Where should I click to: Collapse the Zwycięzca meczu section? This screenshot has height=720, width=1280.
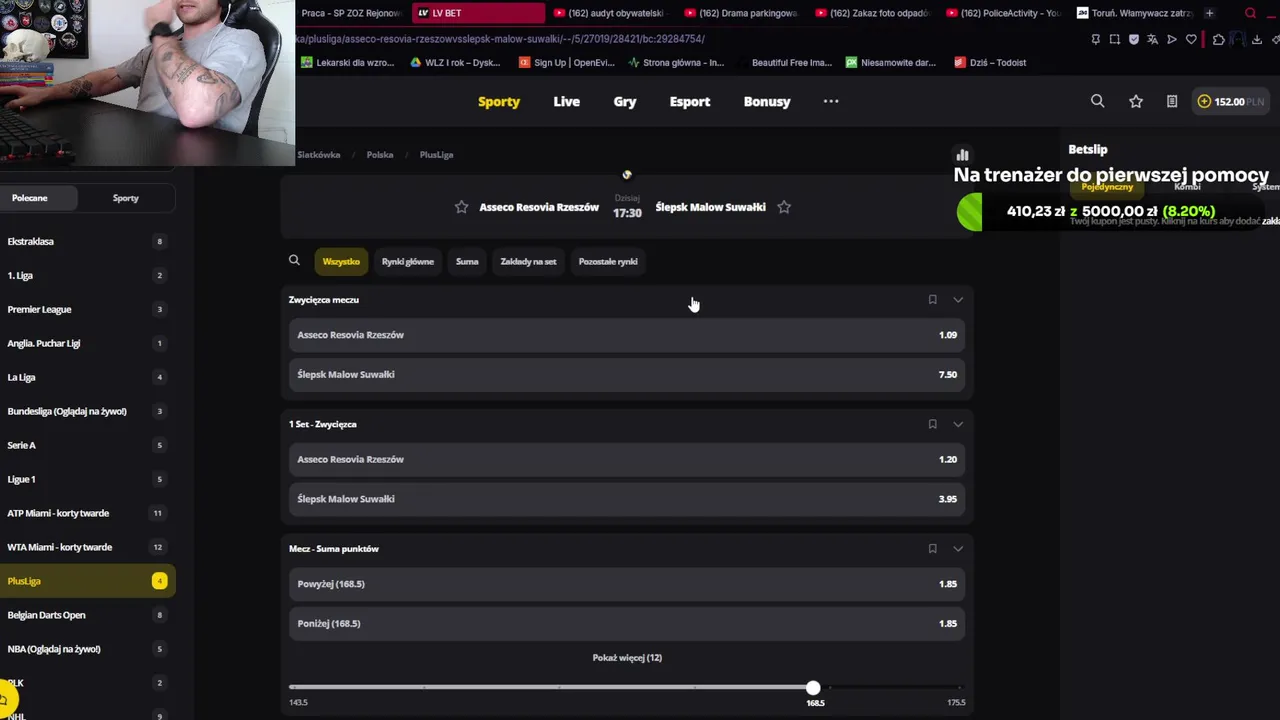tap(958, 299)
